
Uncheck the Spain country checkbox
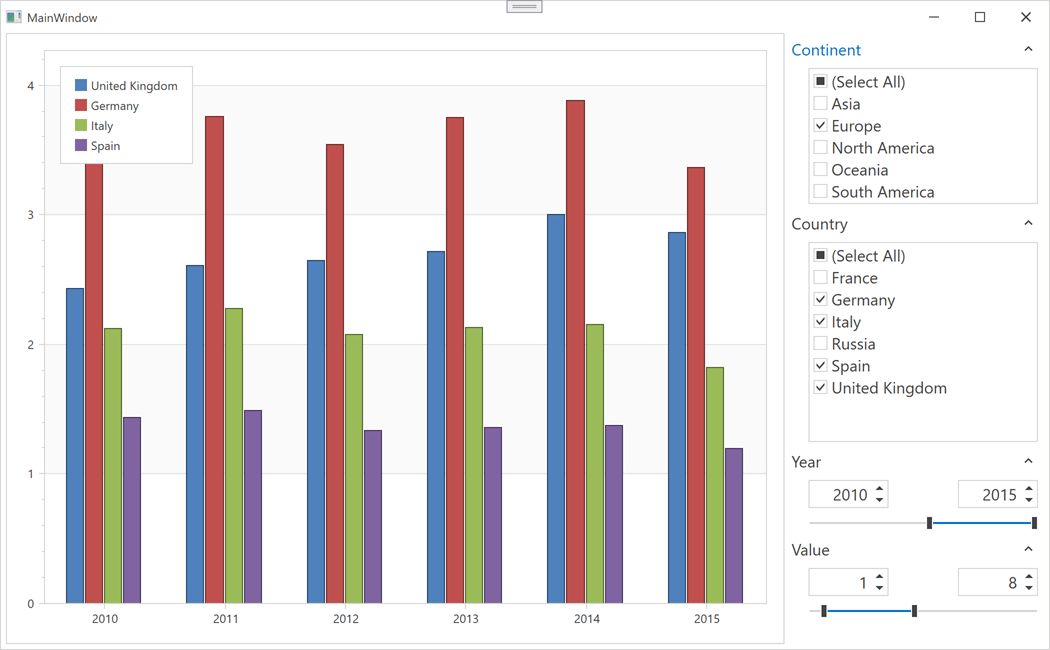click(820, 365)
